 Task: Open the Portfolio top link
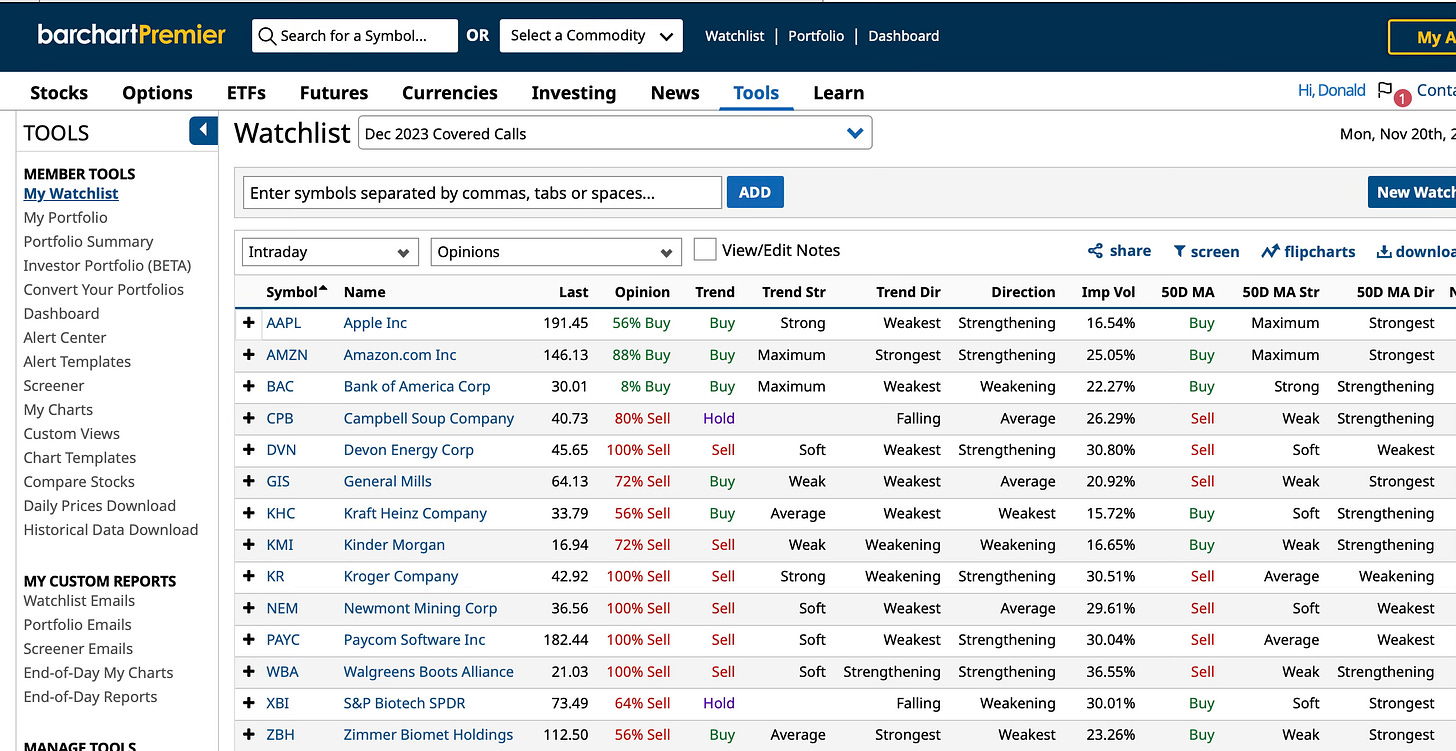coord(816,36)
